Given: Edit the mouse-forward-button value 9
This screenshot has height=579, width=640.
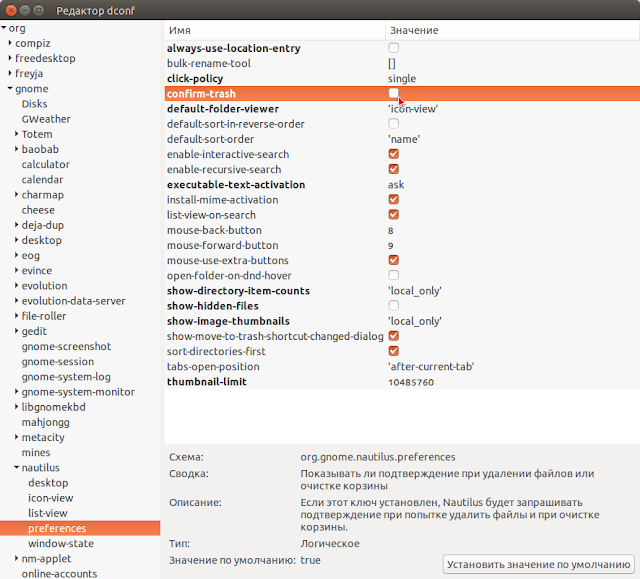Looking at the screenshot, I should coord(391,246).
